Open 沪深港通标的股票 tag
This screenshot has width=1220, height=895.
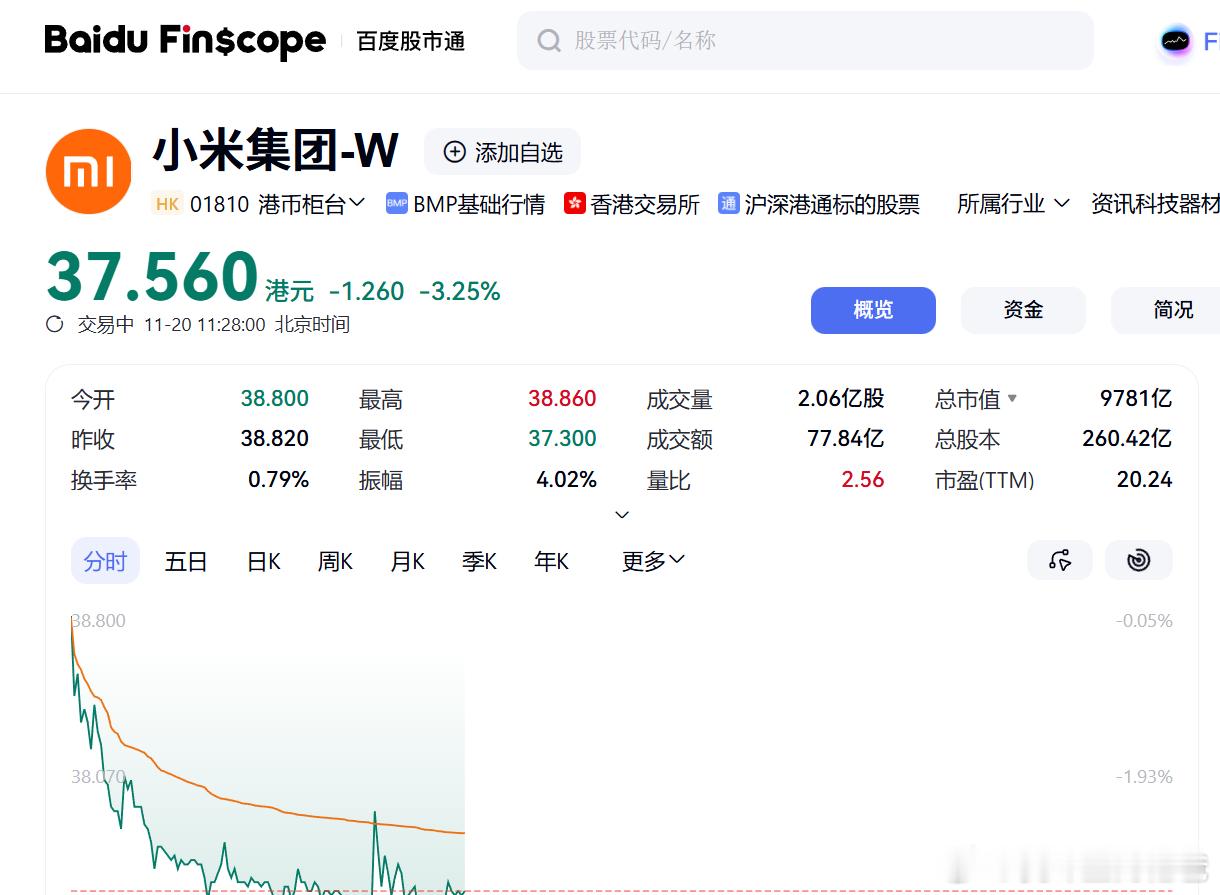point(832,204)
